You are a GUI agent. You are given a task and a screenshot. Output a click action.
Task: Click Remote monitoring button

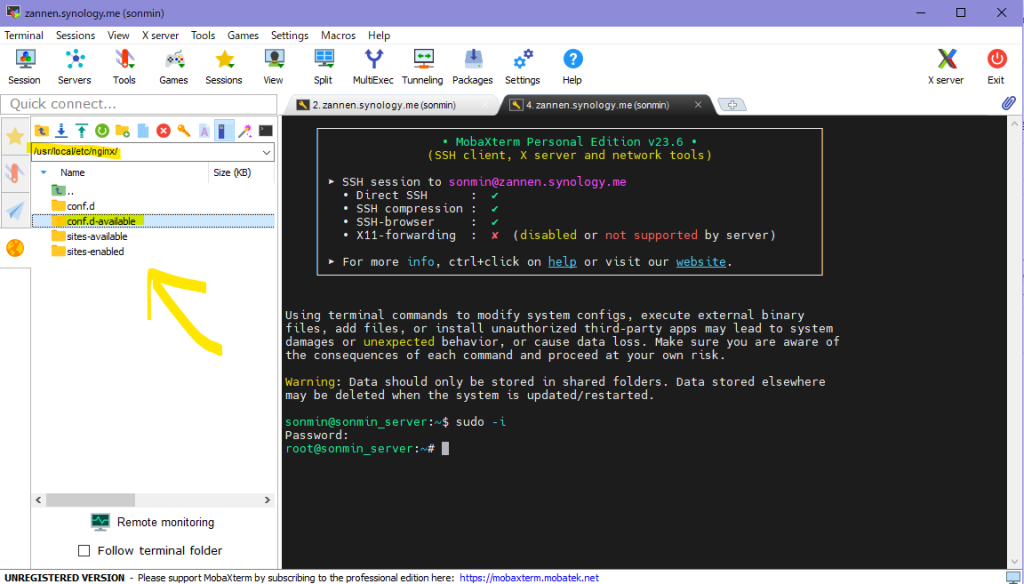pos(152,522)
